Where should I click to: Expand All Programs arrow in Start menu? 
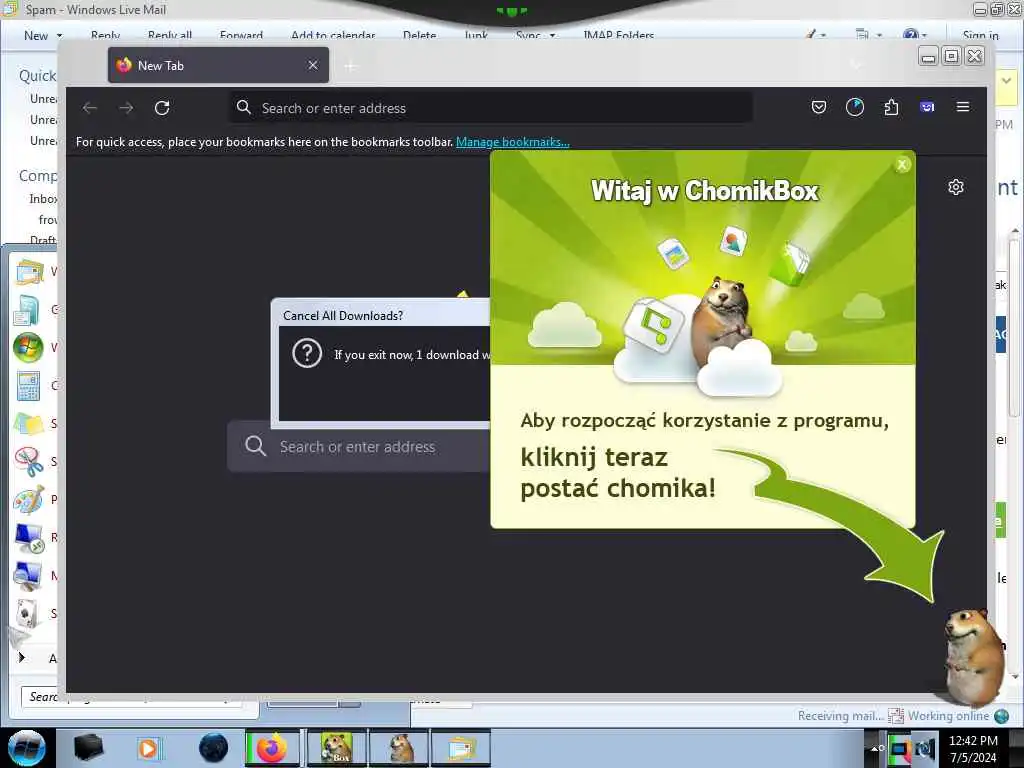coord(22,657)
